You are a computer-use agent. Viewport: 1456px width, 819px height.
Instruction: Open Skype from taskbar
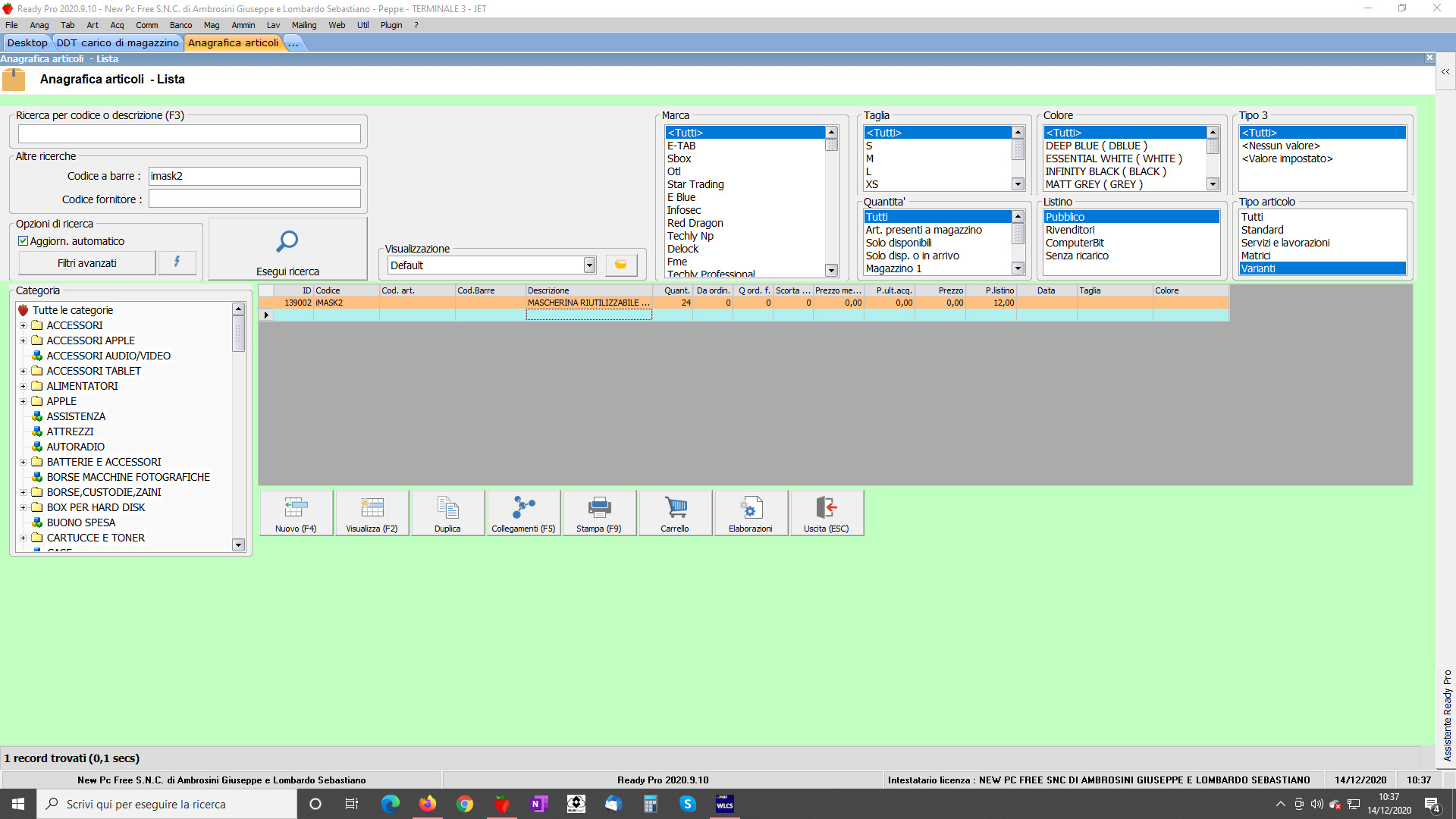point(688,804)
